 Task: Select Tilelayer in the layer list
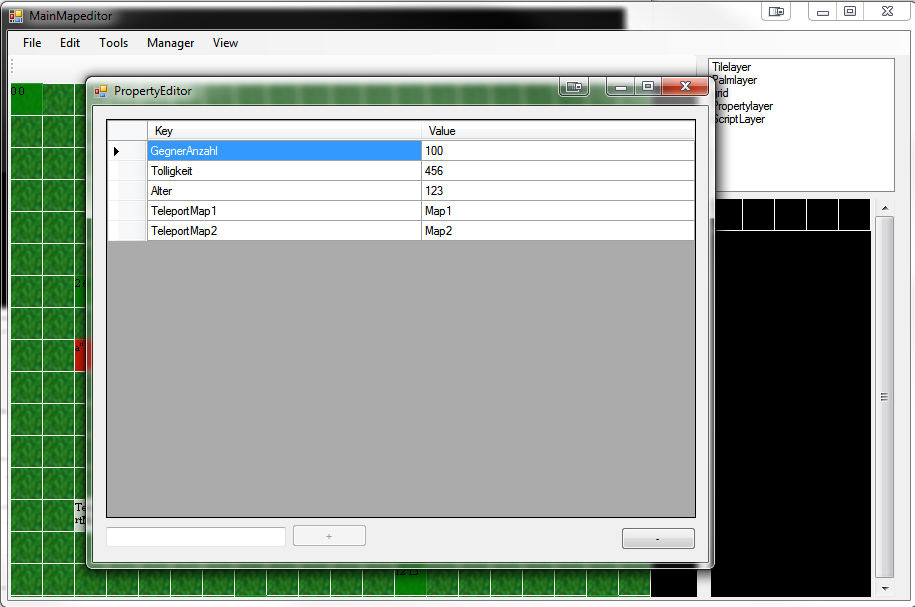tap(731, 67)
